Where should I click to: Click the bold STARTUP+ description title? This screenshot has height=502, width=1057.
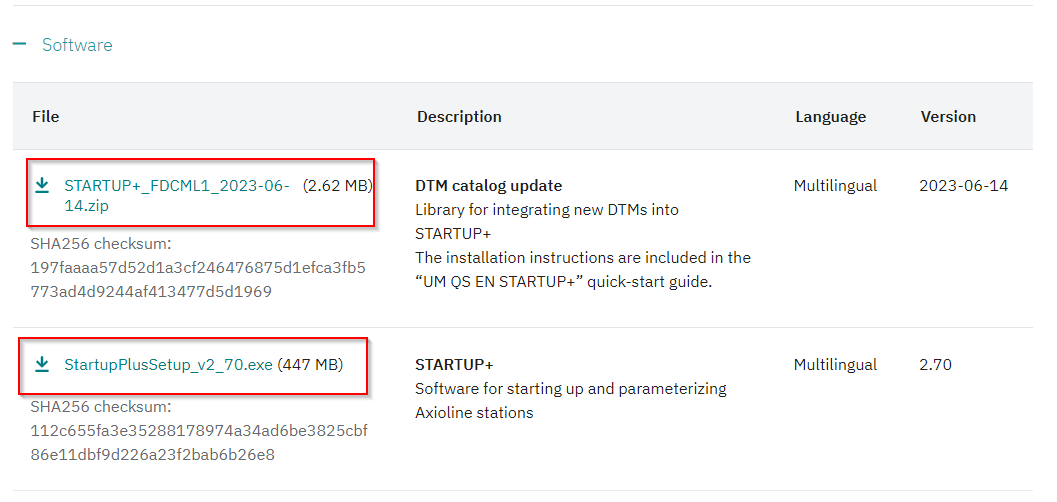[454, 365]
